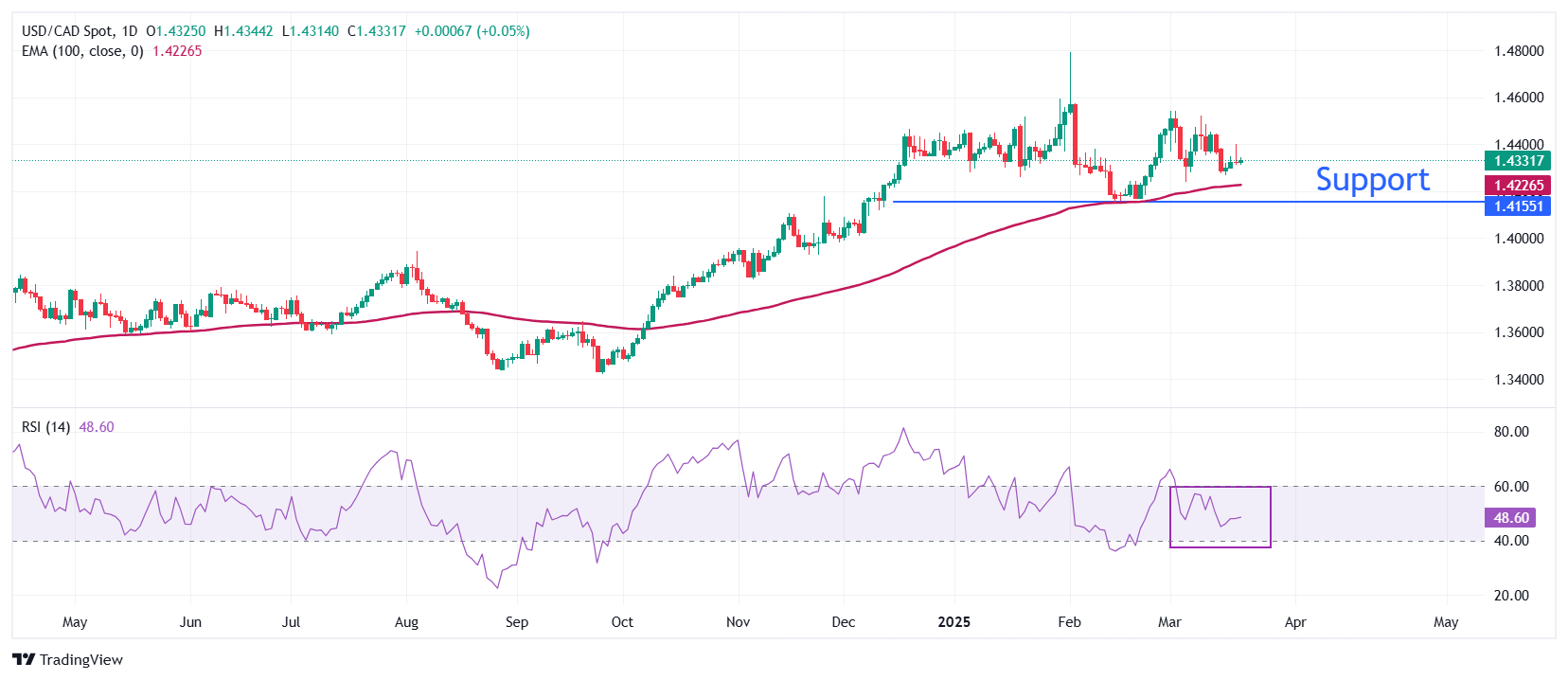Select the red 1.42265 EMA price tag
This screenshot has width=1568, height=680.
pyautogui.click(x=1517, y=186)
